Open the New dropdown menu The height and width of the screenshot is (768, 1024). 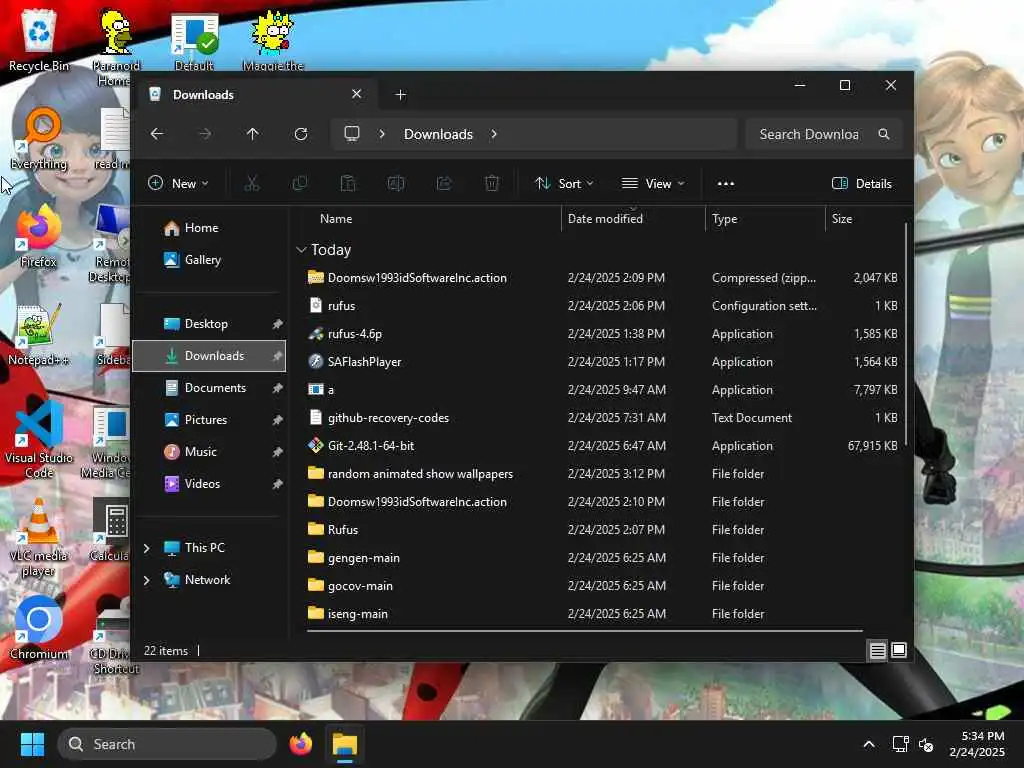click(178, 184)
